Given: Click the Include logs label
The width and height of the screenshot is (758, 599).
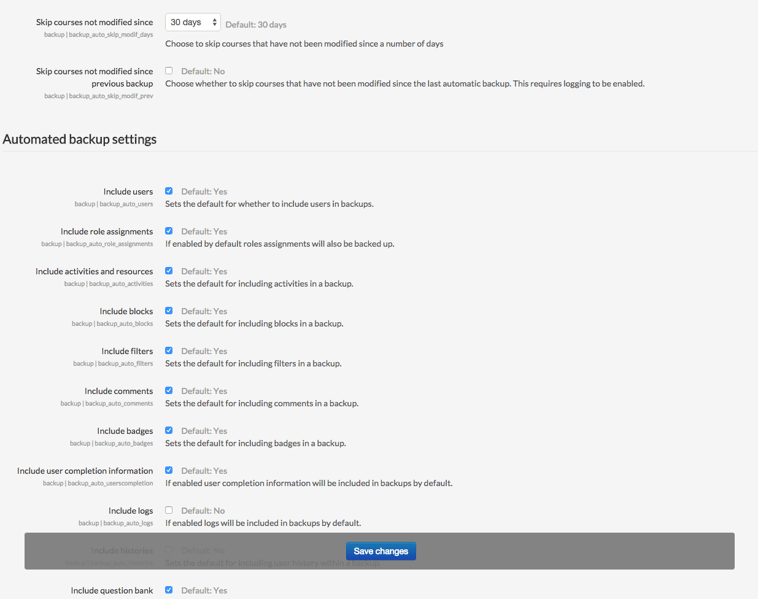Looking at the screenshot, I should 131,511.
